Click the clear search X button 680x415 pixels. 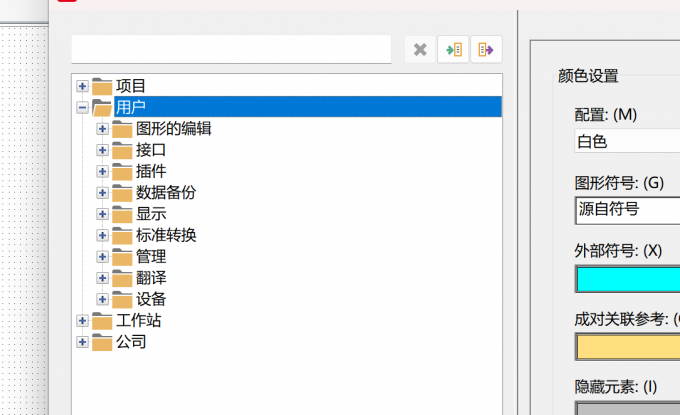[420, 49]
